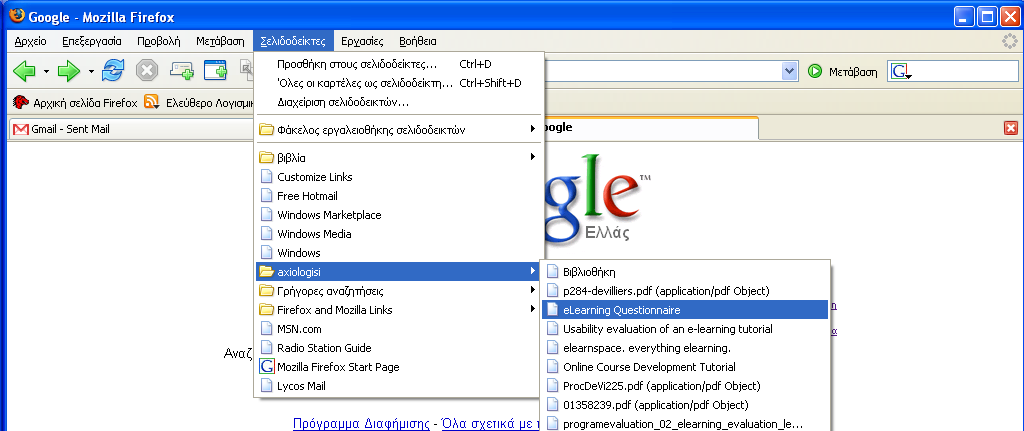Viewport: 1024px width, 431px height.
Task: Open Windows Marketplace bookmark
Action: tap(399, 214)
